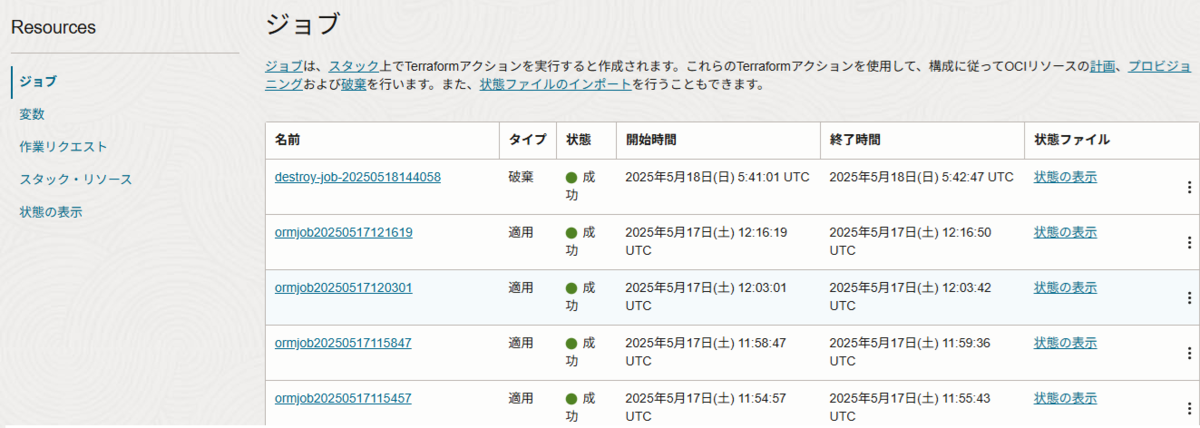
Task: Click the 開始時間 column header
Action: coord(650,140)
